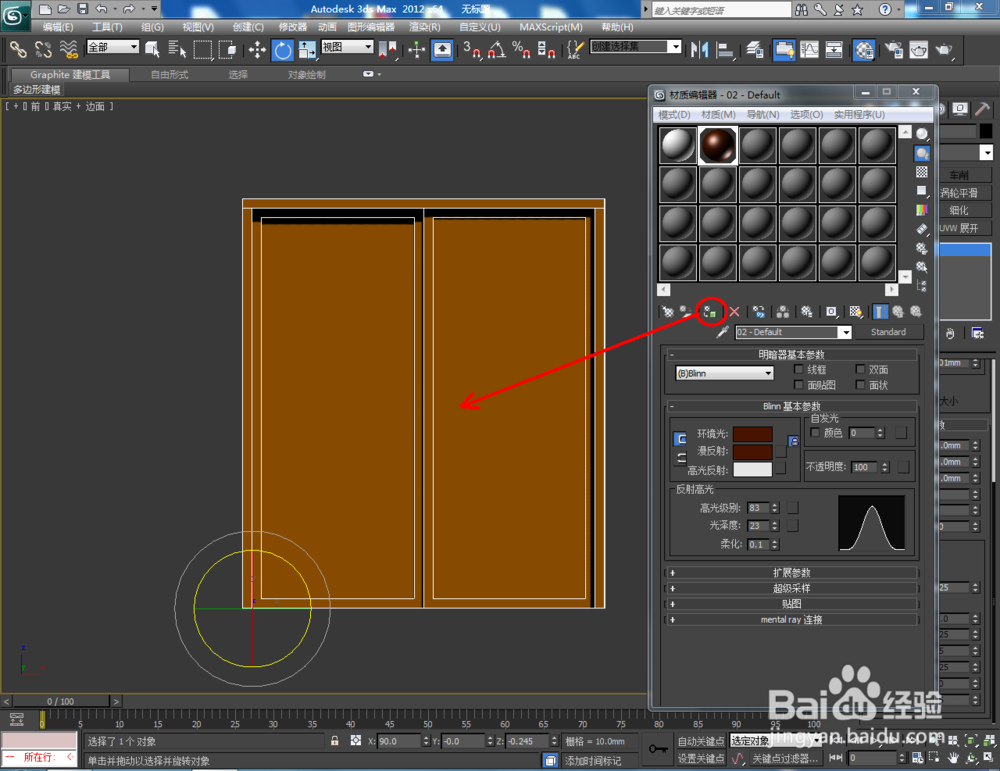The image size is (1000, 771).
Task: Click Assign Material to Selection icon
Action: click(x=710, y=312)
